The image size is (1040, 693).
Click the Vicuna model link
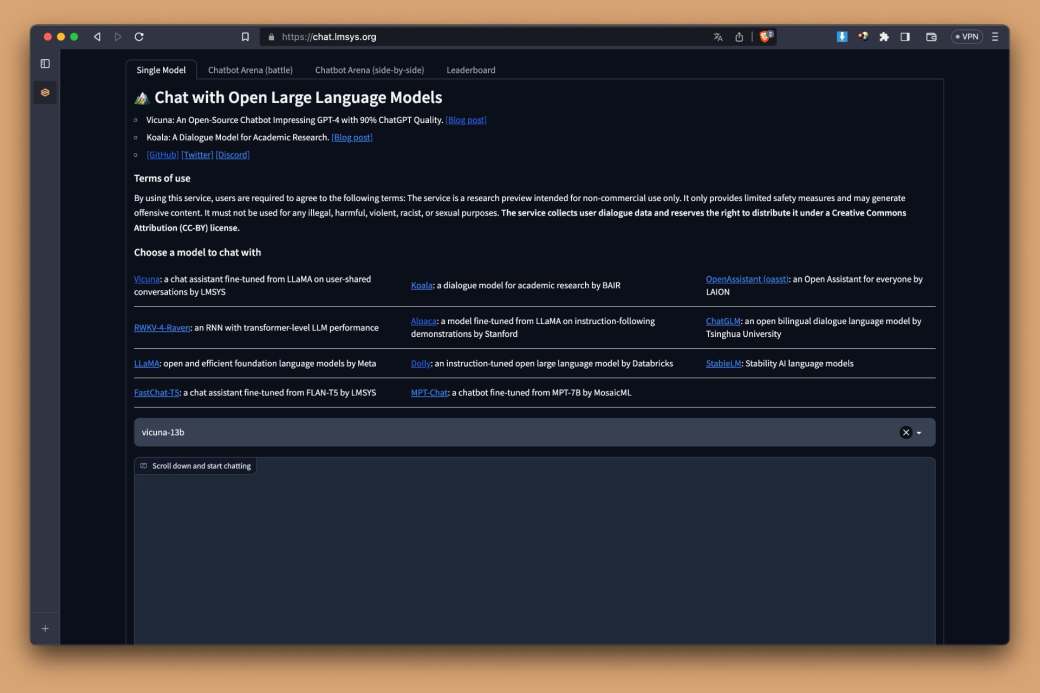[x=147, y=279]
